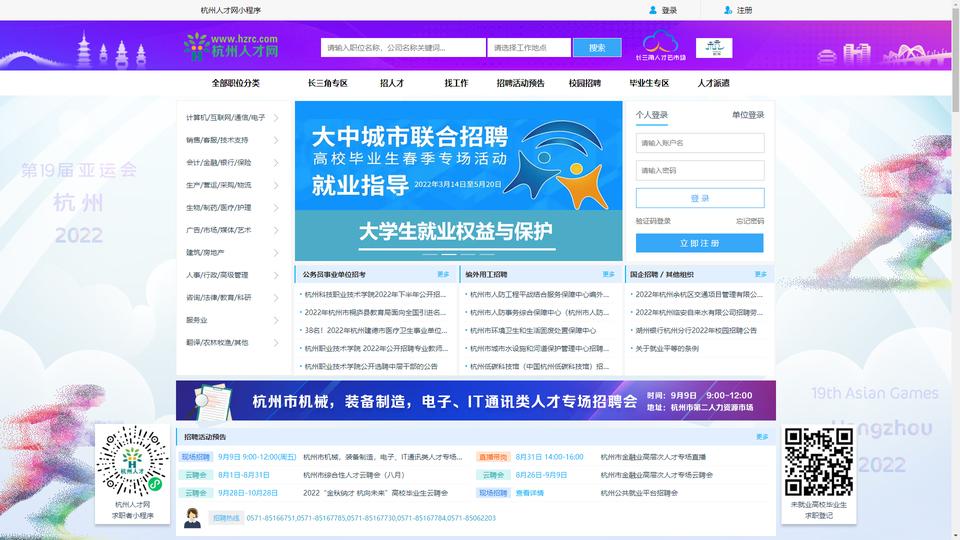
Task: Click the 立即注册 button
Action: tap(700, 243)
